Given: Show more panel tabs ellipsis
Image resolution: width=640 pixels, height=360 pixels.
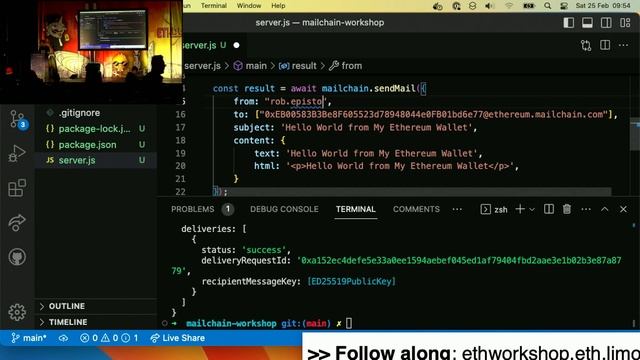Looking at the screenshot, I should (457, 209).
